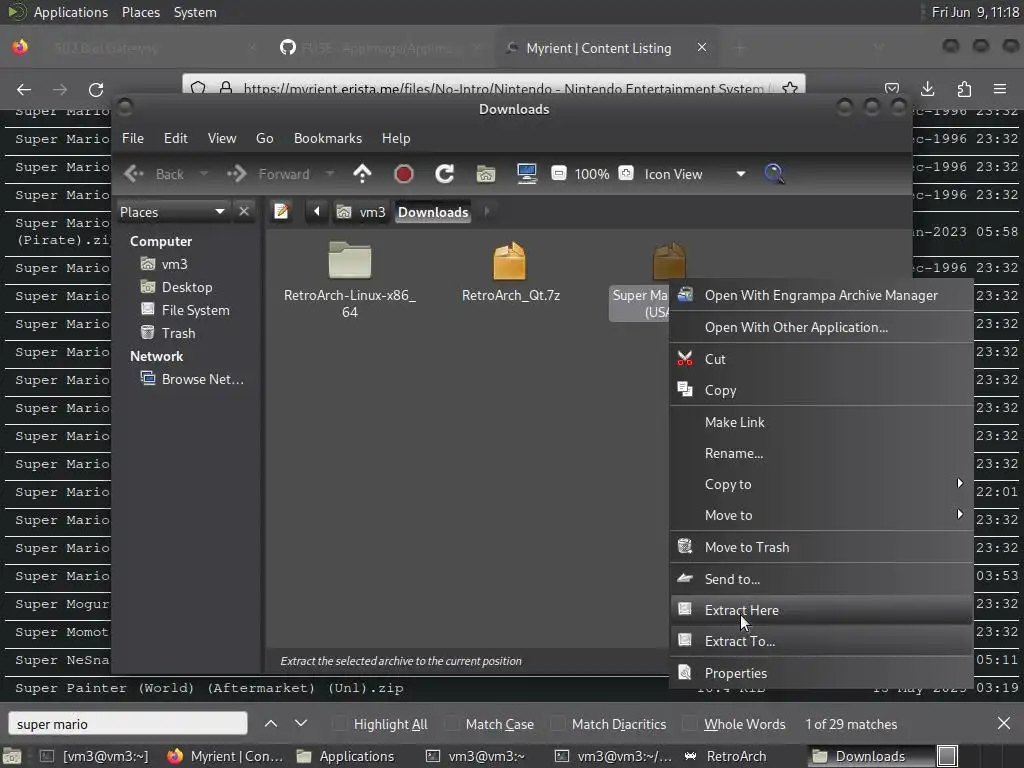
Task: Enable Highlight All checkbox
Action: tap(340, 724)
